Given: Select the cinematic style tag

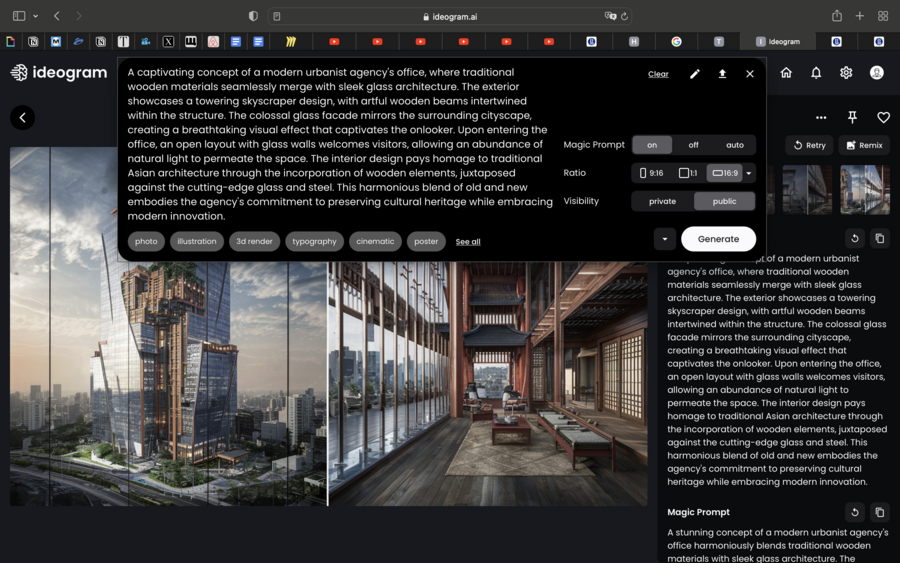Looking at the screenshot, I should coord(375,241).
